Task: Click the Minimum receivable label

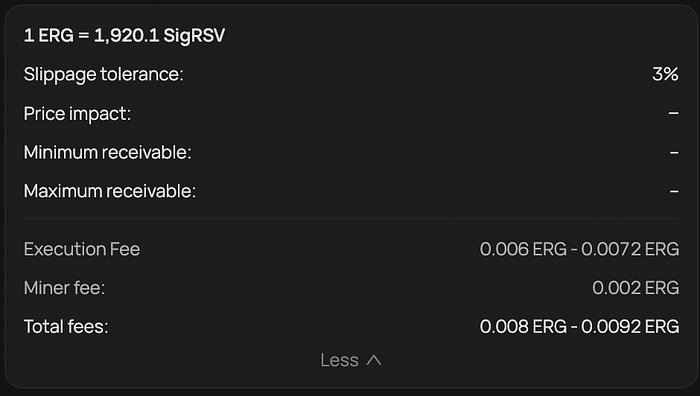Action: pos(108,152)
